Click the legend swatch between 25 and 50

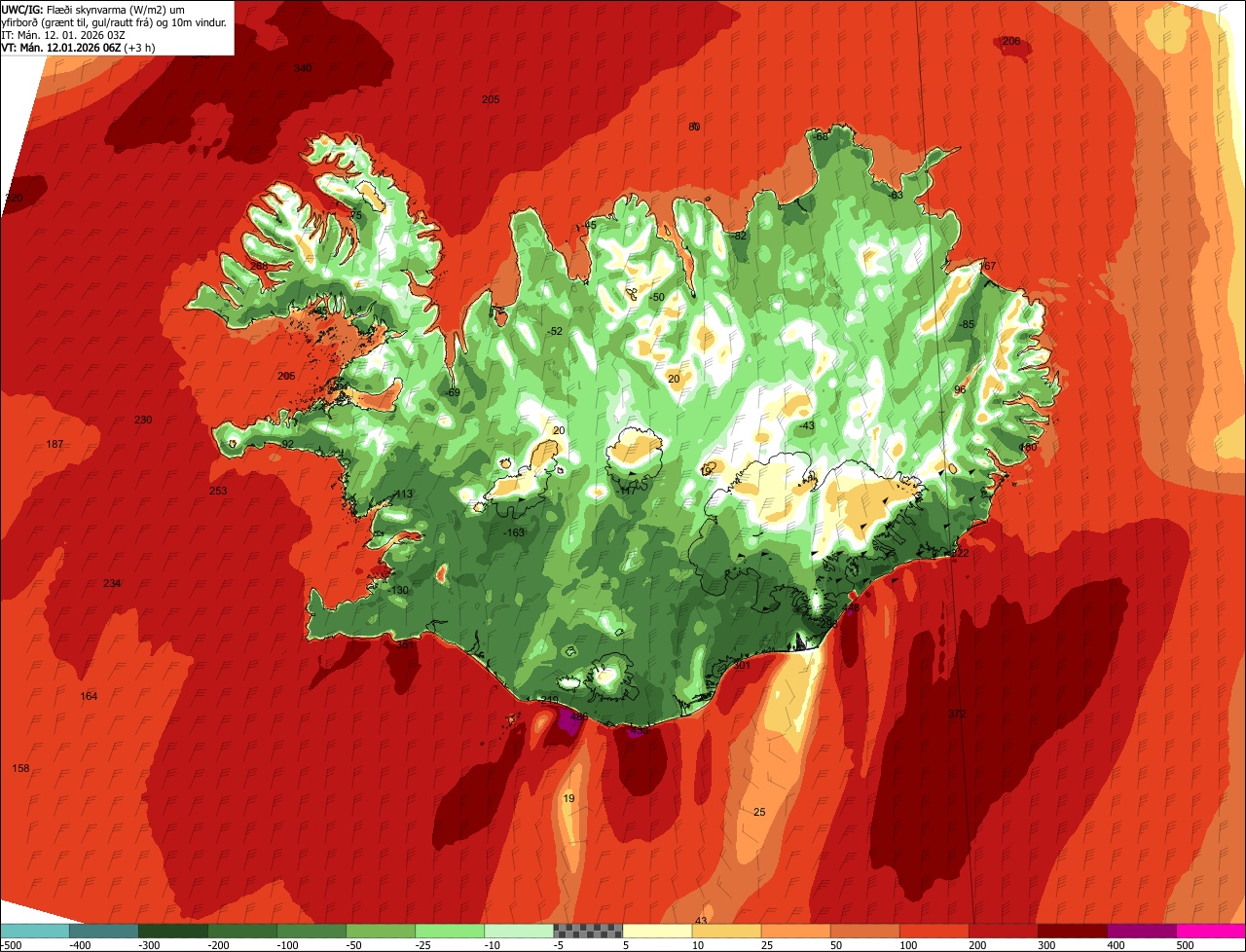click(795, 930)
